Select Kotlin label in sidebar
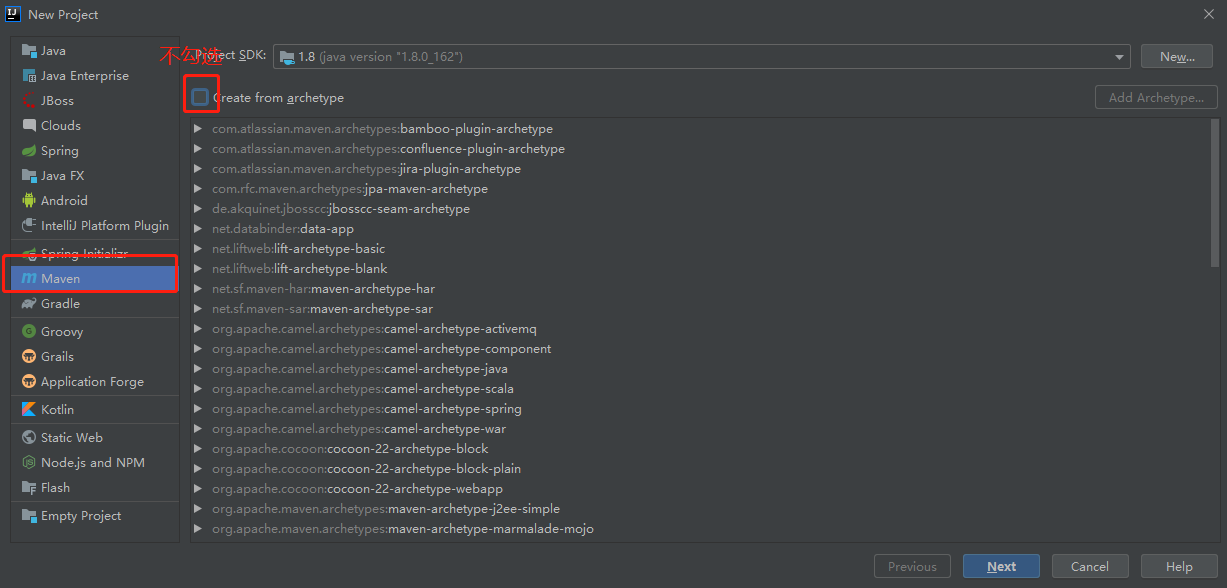This screenshot has height=588, width=1227. (57, 410)
